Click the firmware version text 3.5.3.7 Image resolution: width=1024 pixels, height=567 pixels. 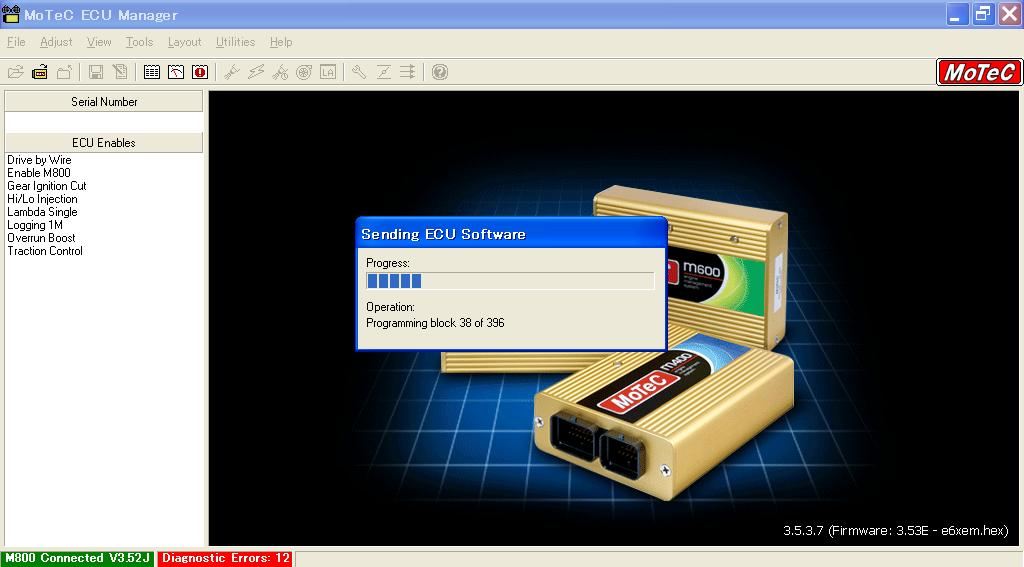(895, 530)
